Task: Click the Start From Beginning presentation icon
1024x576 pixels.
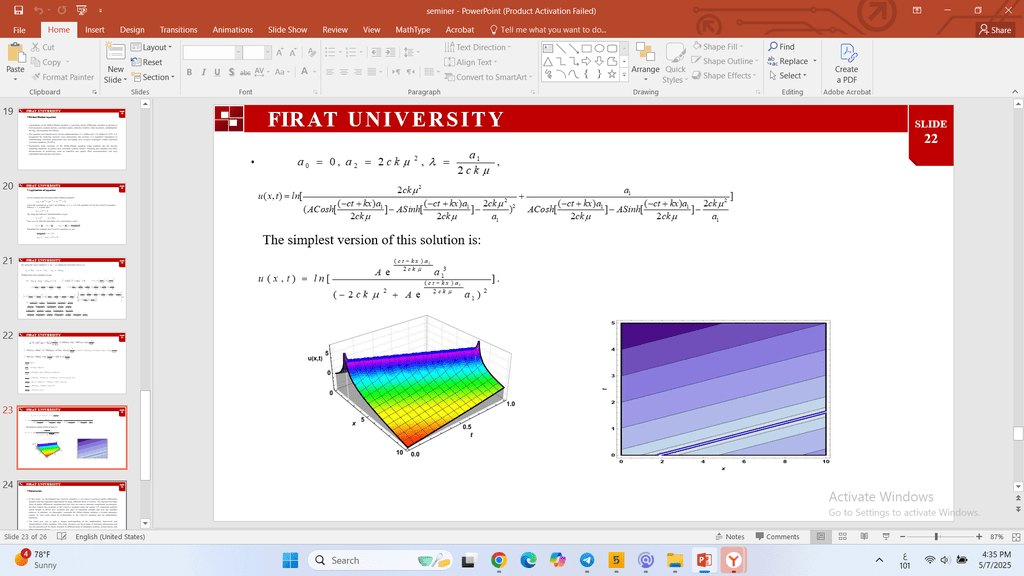Action: click(82, 10)
